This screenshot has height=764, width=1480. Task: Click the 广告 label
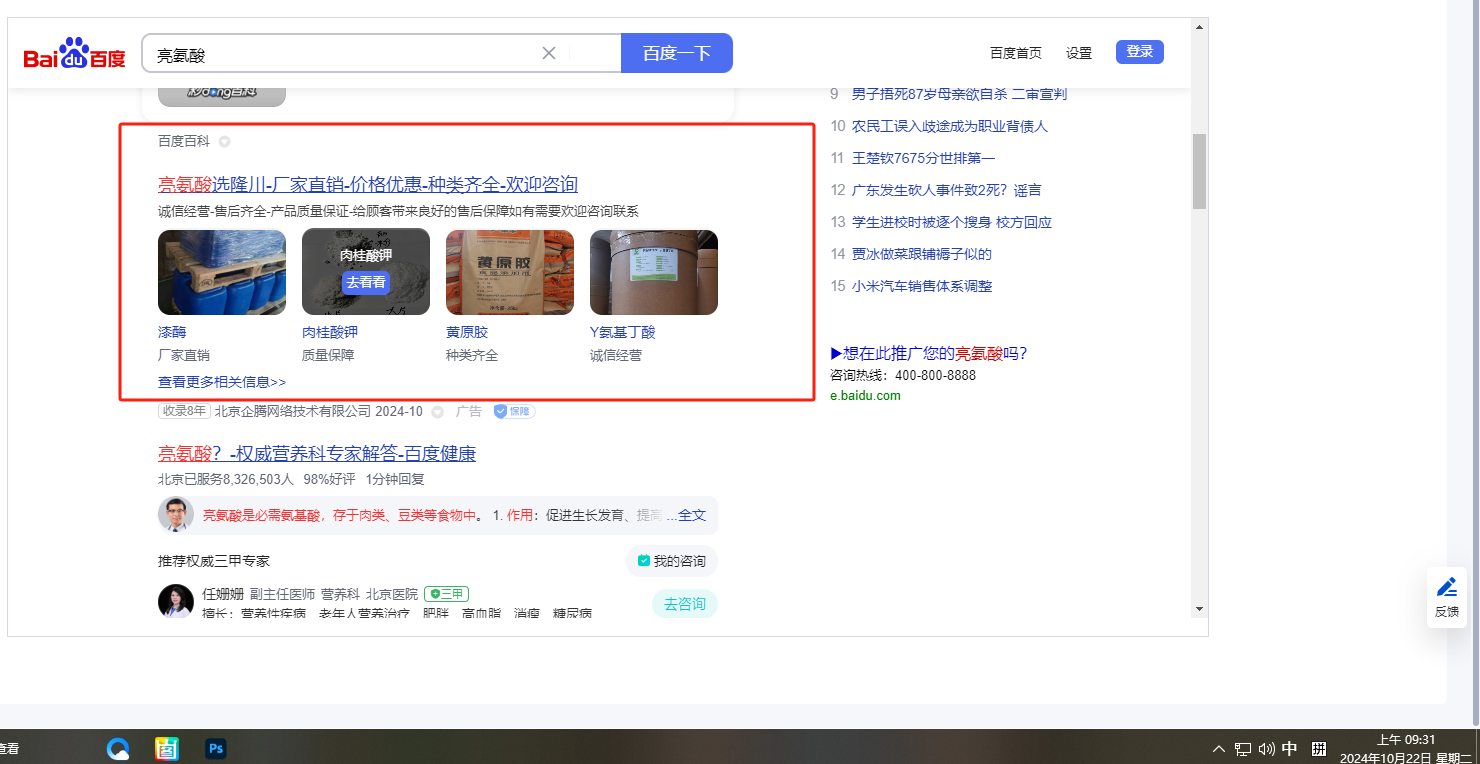[x=469, y=411]
